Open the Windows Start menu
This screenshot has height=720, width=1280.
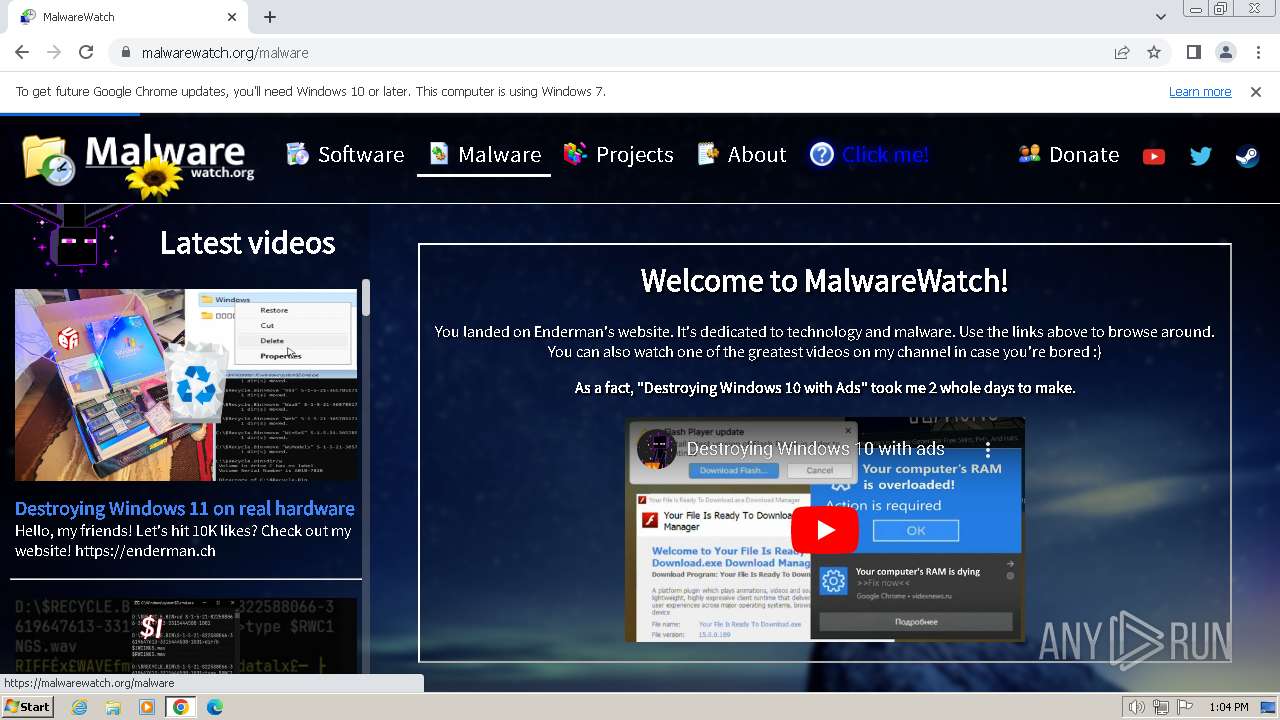pos(27,707)
